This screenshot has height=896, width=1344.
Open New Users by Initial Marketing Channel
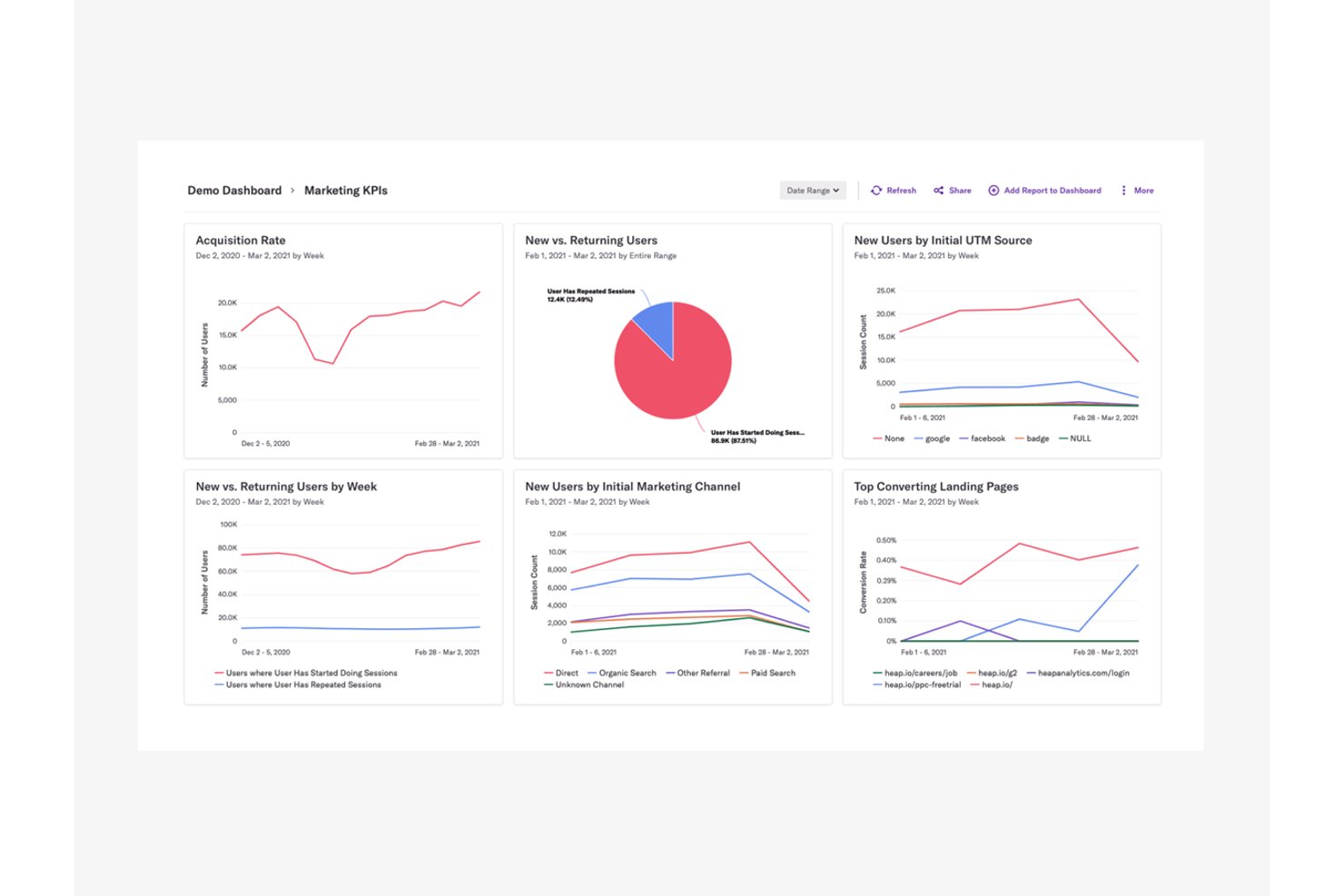[x=632, y=487]
